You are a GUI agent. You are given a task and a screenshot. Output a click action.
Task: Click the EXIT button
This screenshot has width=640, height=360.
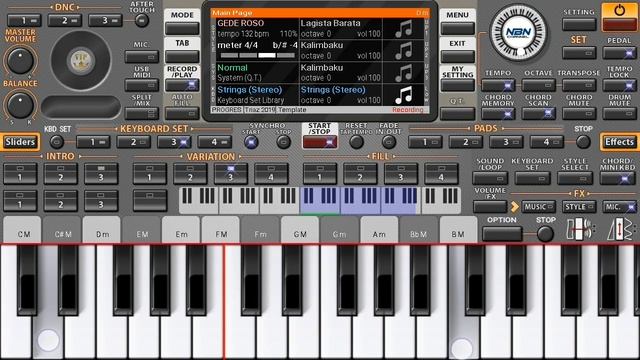pos(458,57)
